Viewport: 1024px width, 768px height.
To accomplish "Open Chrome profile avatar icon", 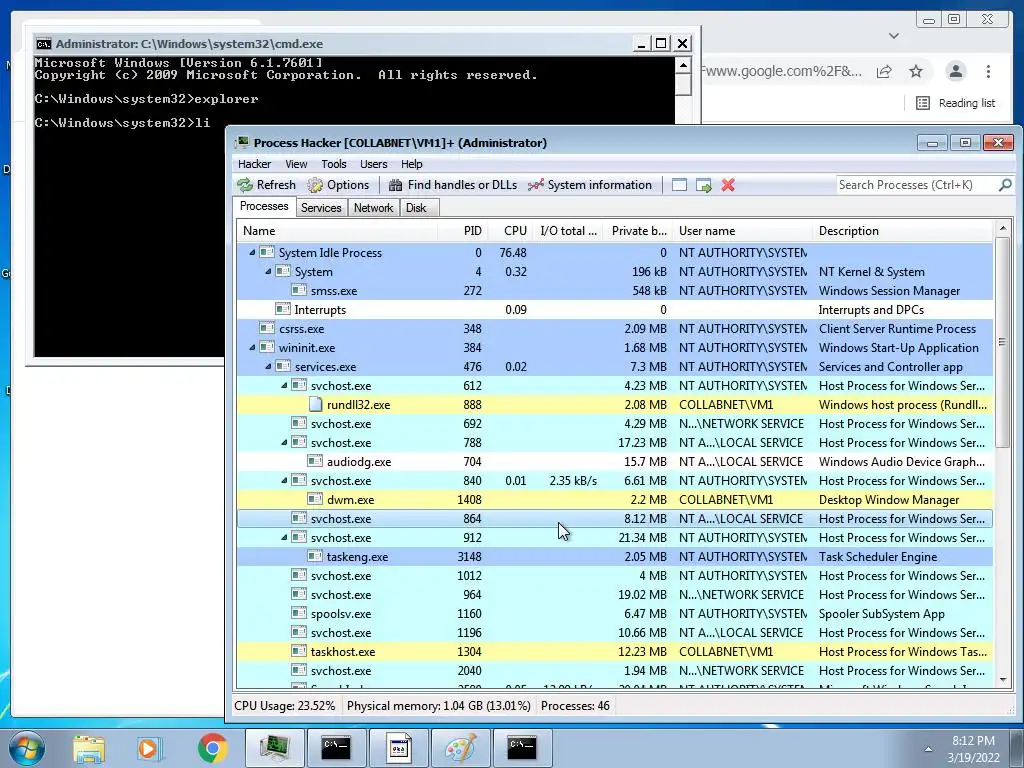I will click(955, 71).
